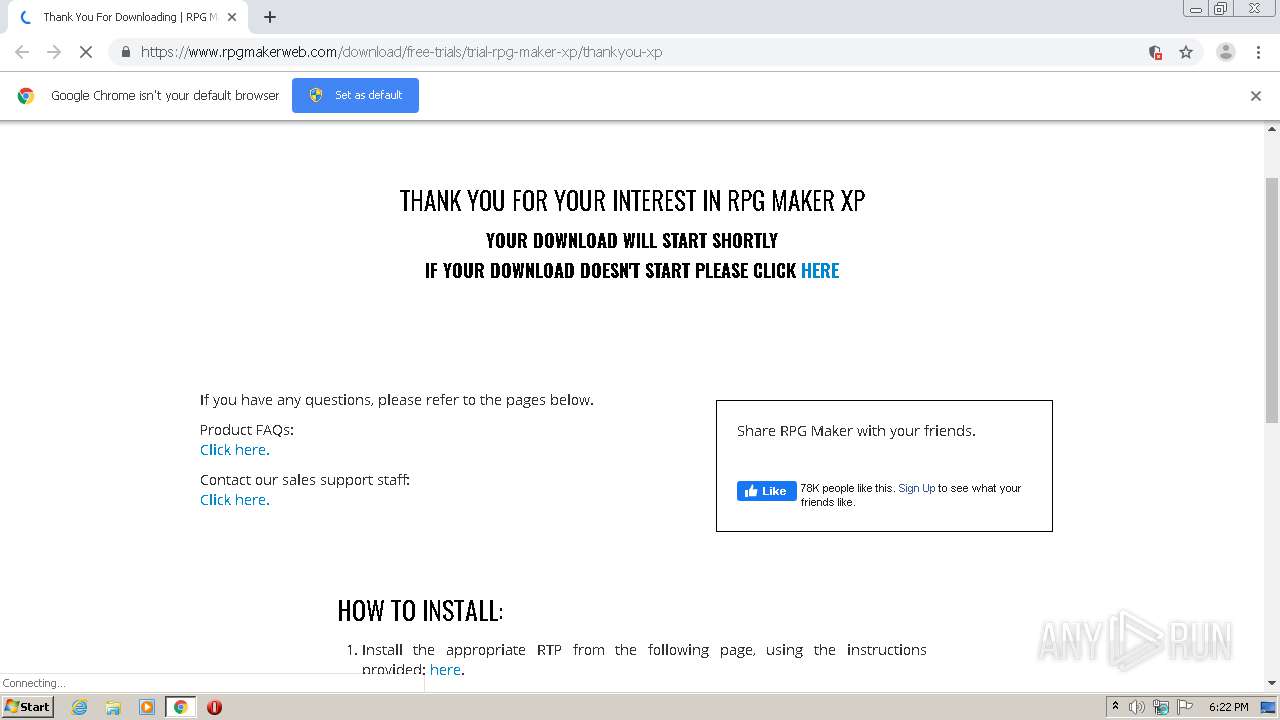Close the Thank You For Downloading tab

click(x=232, y=17)
